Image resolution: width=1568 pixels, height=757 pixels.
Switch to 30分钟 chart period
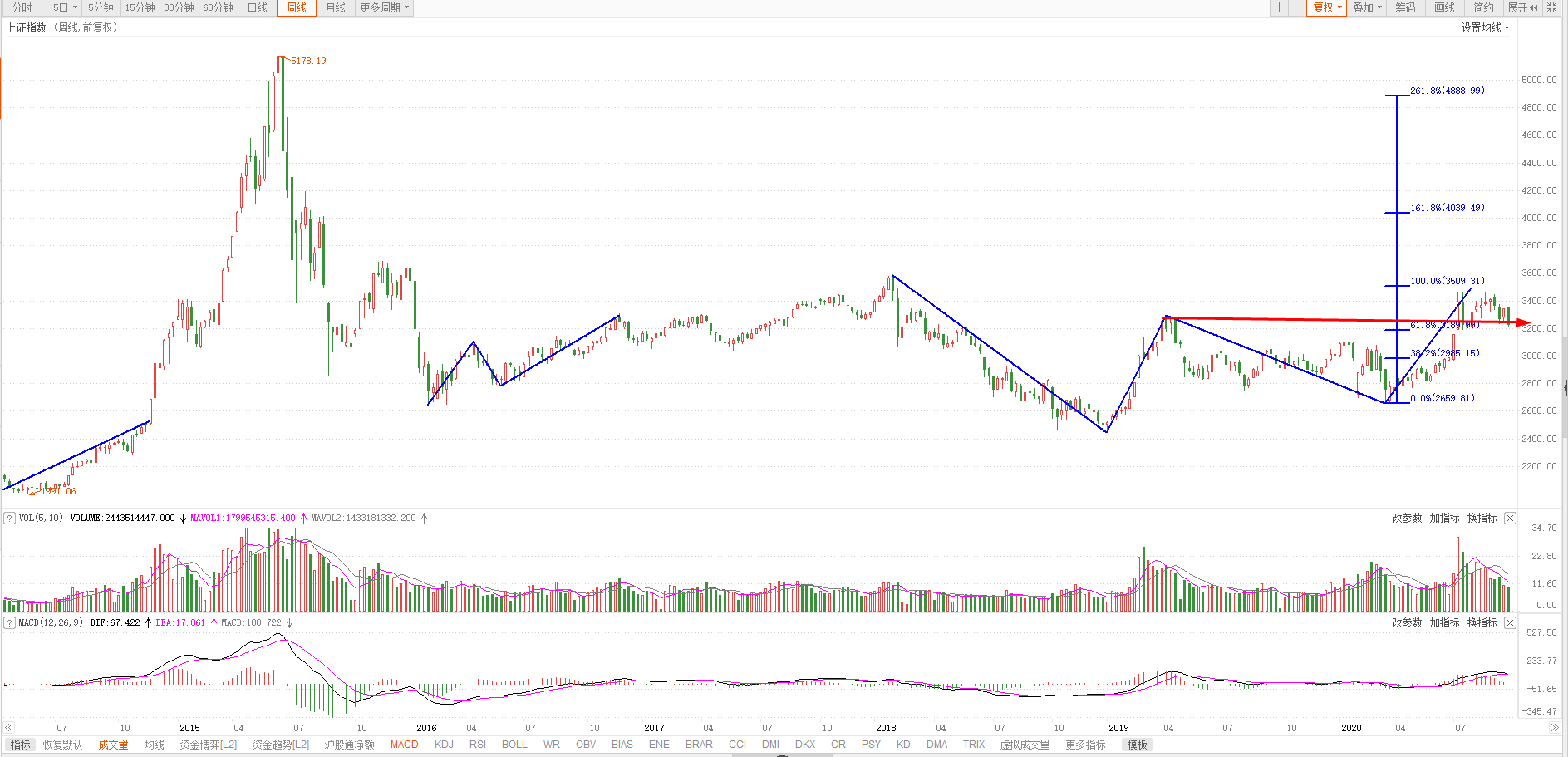coord(179,7)
